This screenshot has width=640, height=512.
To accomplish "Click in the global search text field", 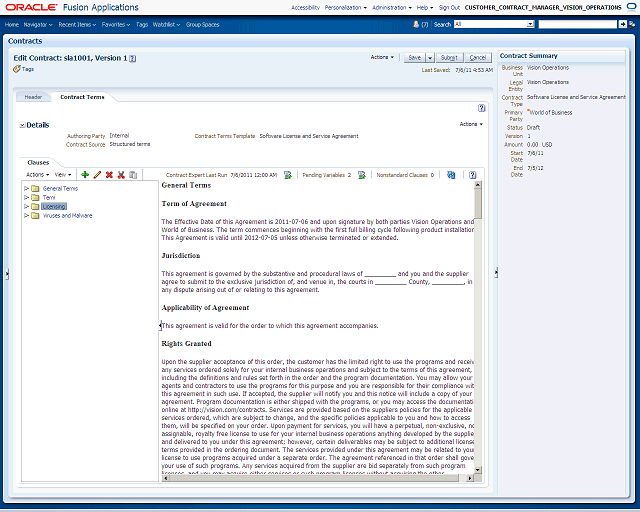I will coord(578,24).
